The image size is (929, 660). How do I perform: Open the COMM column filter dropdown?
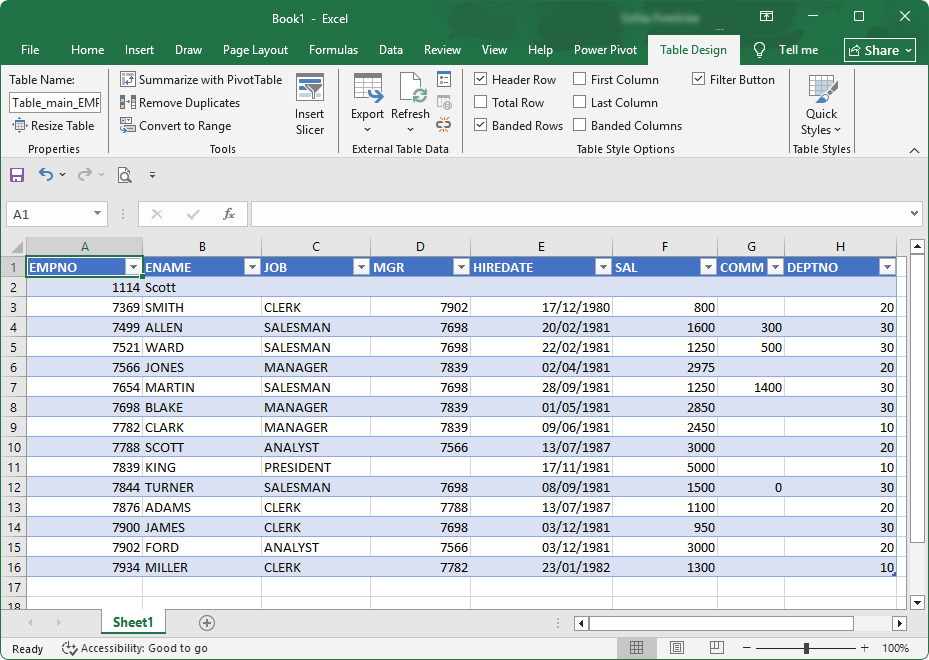point(775,267)
